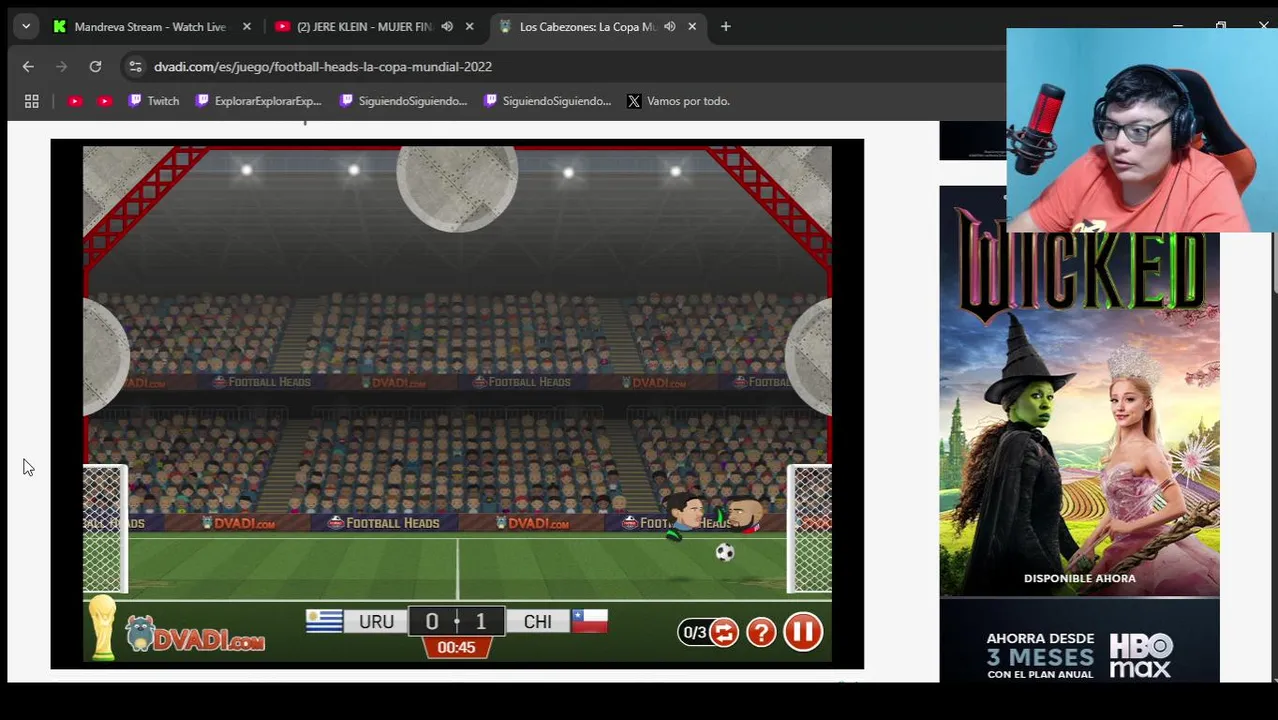1278x720 pixels.
Task: Open the second SiguiendoSiguiendo bookmark
Action: 547,101
